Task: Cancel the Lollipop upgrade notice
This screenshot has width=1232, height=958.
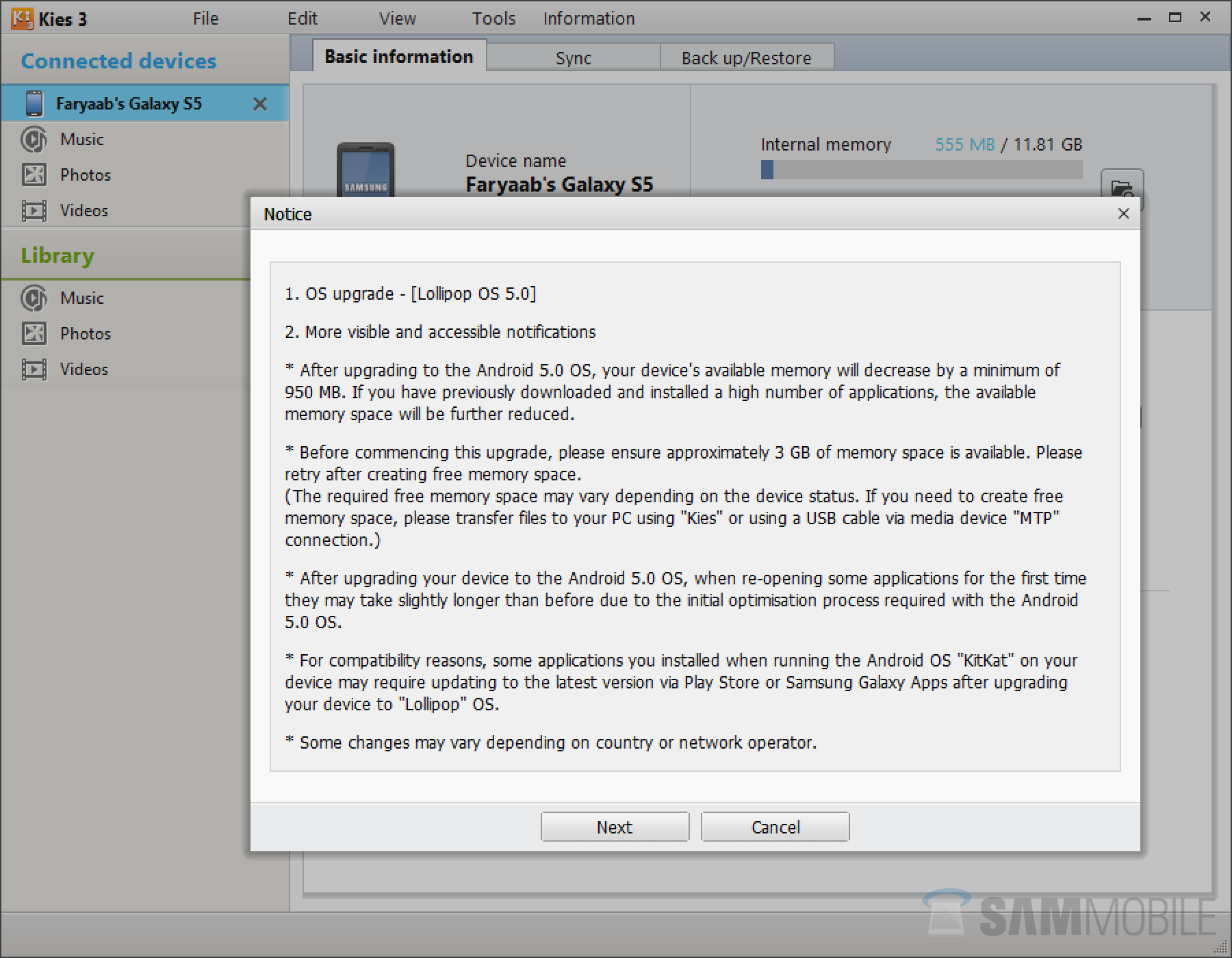Action: [x=775, y=827]
